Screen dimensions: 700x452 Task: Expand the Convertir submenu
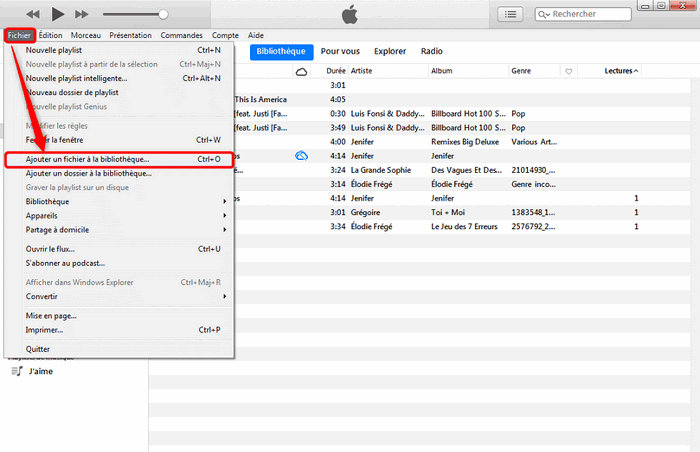coord(119,297)
